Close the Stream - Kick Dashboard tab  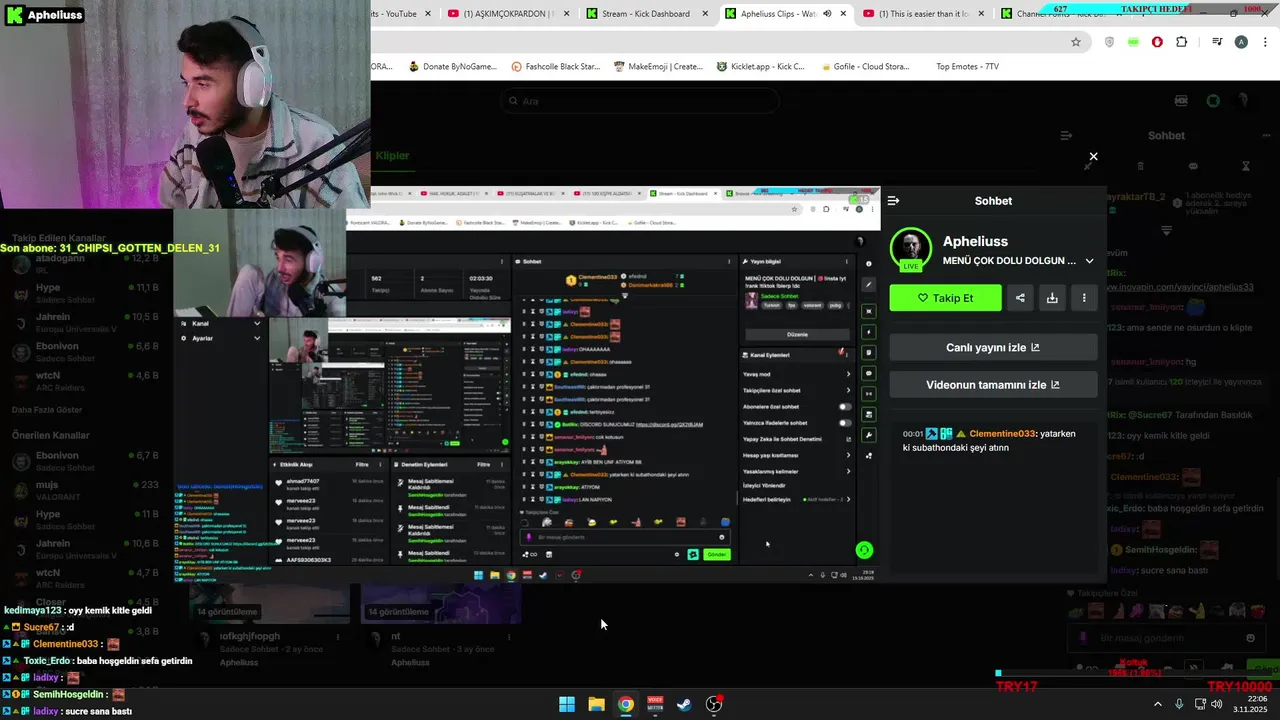pos(704,13)
